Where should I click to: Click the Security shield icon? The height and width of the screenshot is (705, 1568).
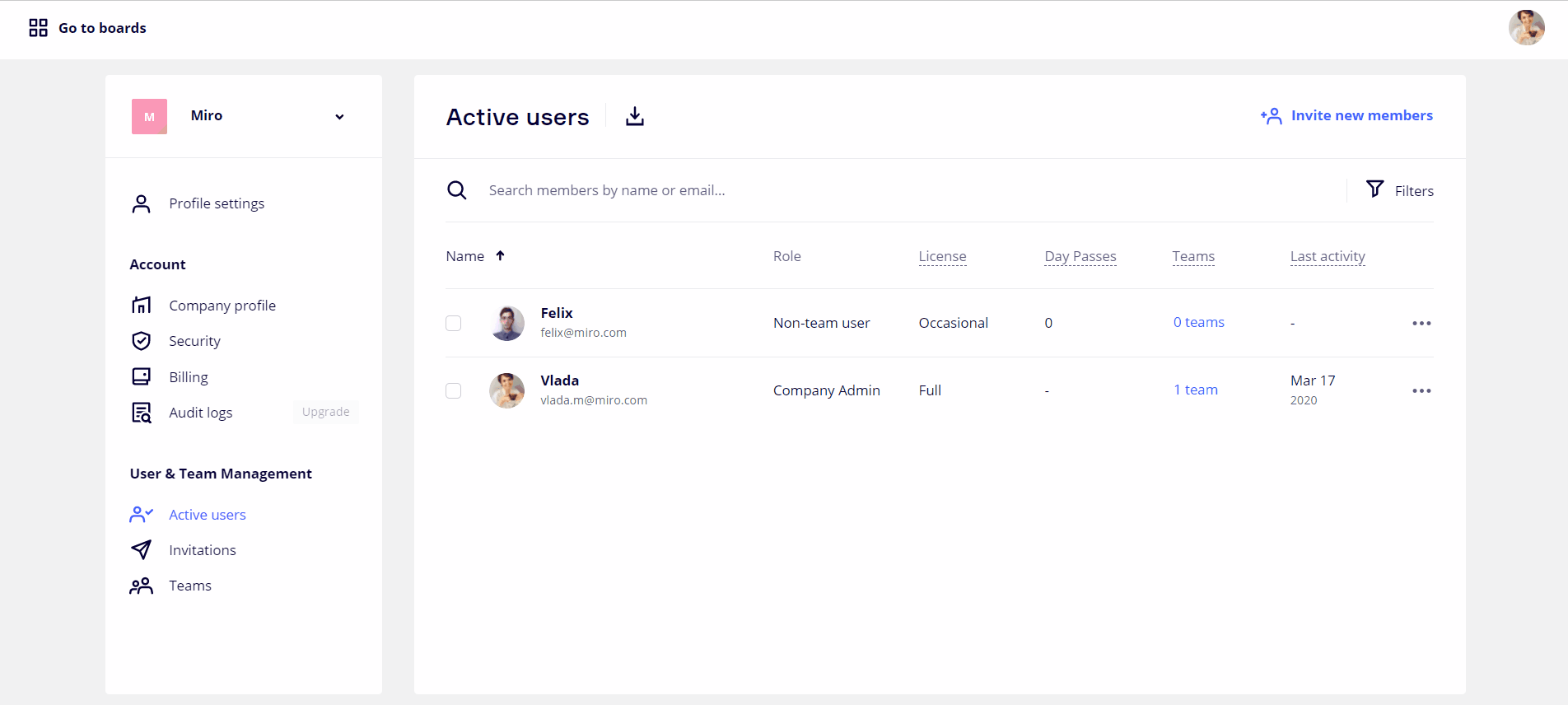pyautogui.click(x=142, y=341)
